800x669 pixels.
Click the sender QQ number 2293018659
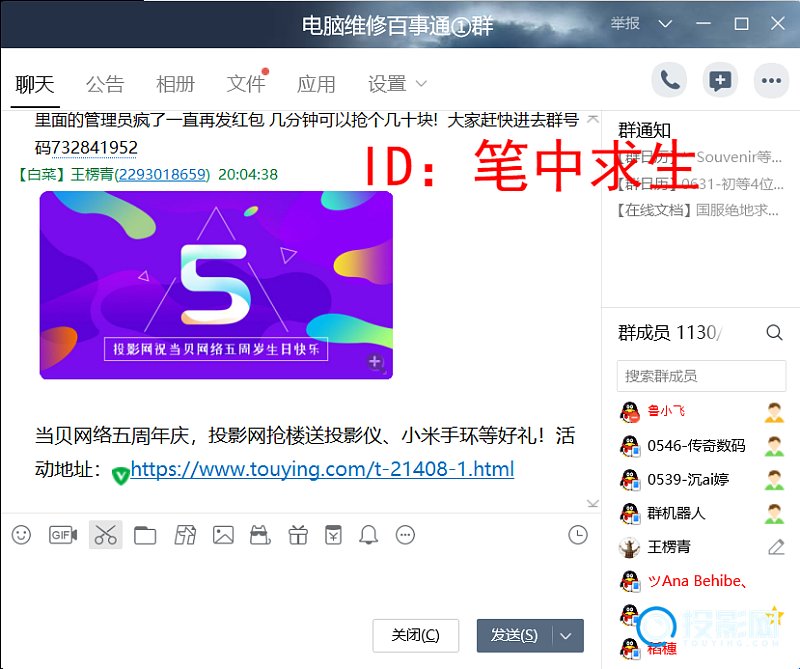click(163, 175)
